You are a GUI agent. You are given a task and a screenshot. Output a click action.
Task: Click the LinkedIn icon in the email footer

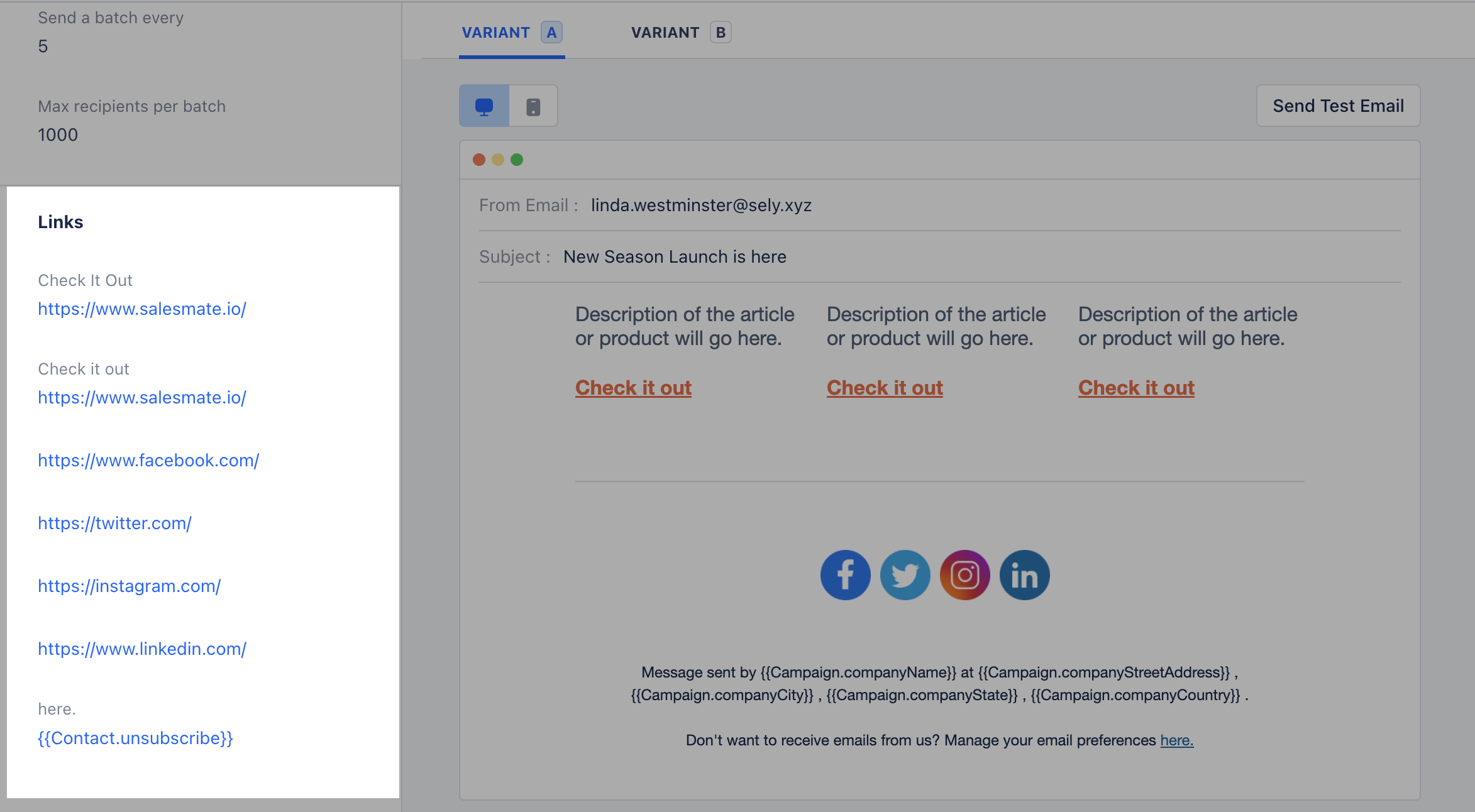coord(1024,574)
